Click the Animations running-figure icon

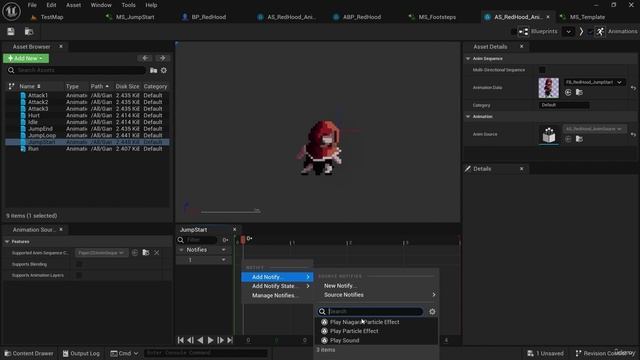pyautogui.click(x=600, y=31)
